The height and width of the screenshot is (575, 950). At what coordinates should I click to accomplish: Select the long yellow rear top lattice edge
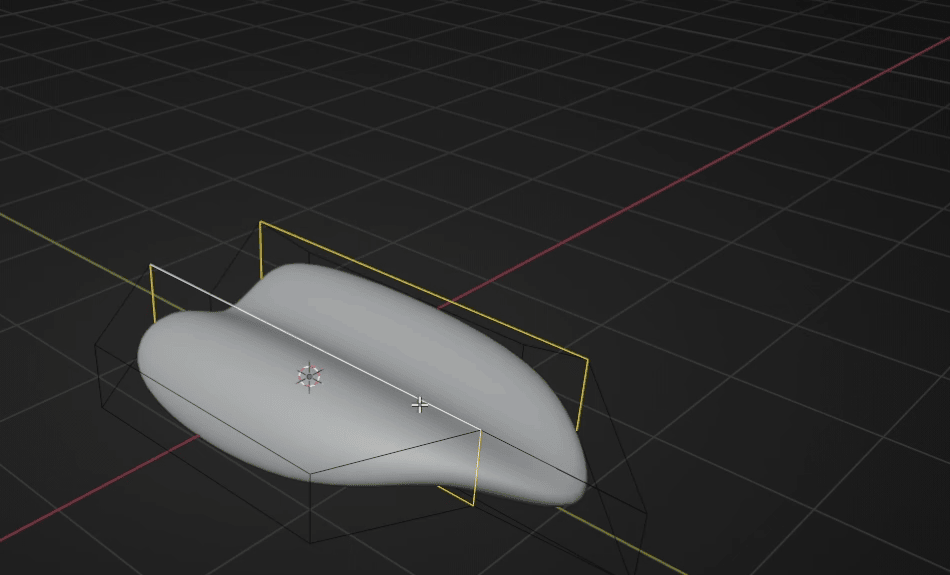pyautogui.click(x=420, y=290)
